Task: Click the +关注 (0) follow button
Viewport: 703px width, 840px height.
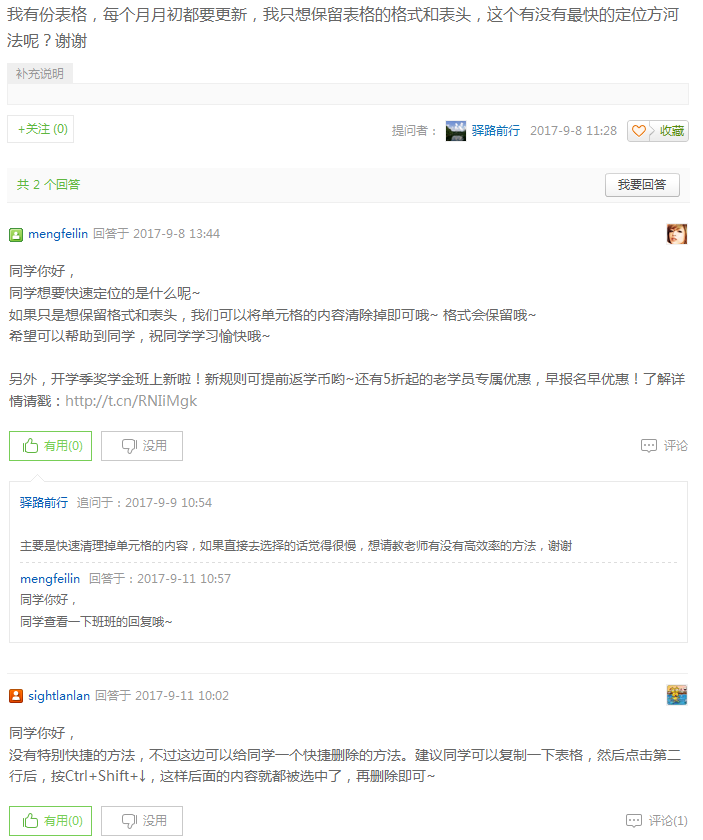Action: 40,129
